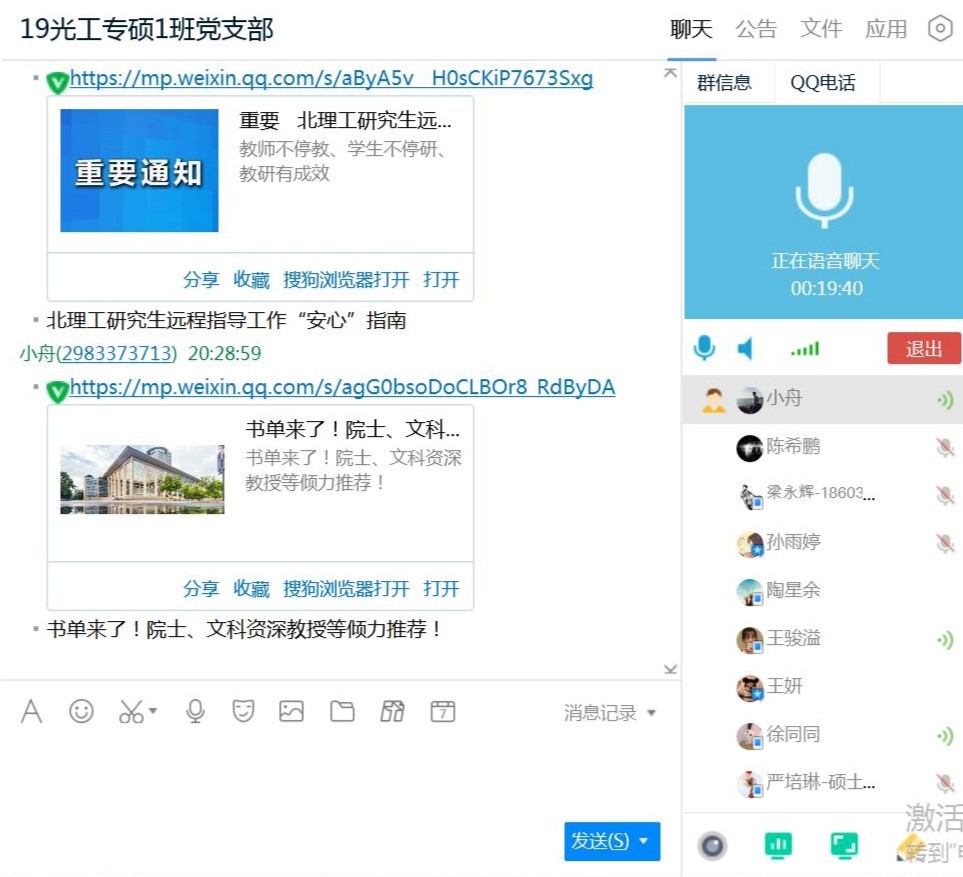Open the image send icon
The width and height of the screenshot is (963, 877).
pos(291,711)
